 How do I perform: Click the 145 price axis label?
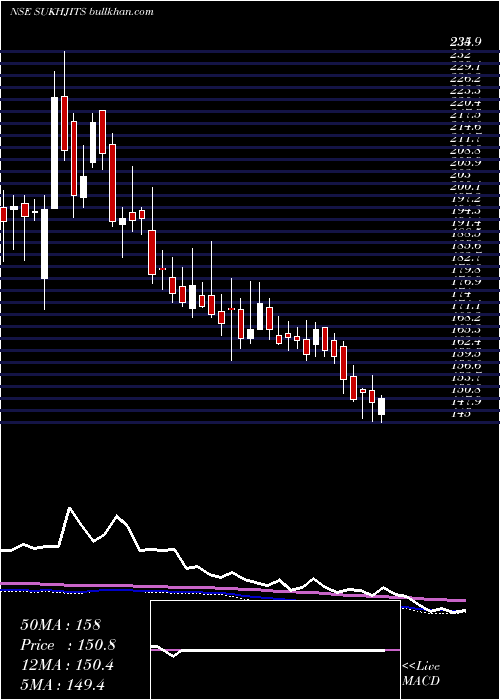pos(461,414)
